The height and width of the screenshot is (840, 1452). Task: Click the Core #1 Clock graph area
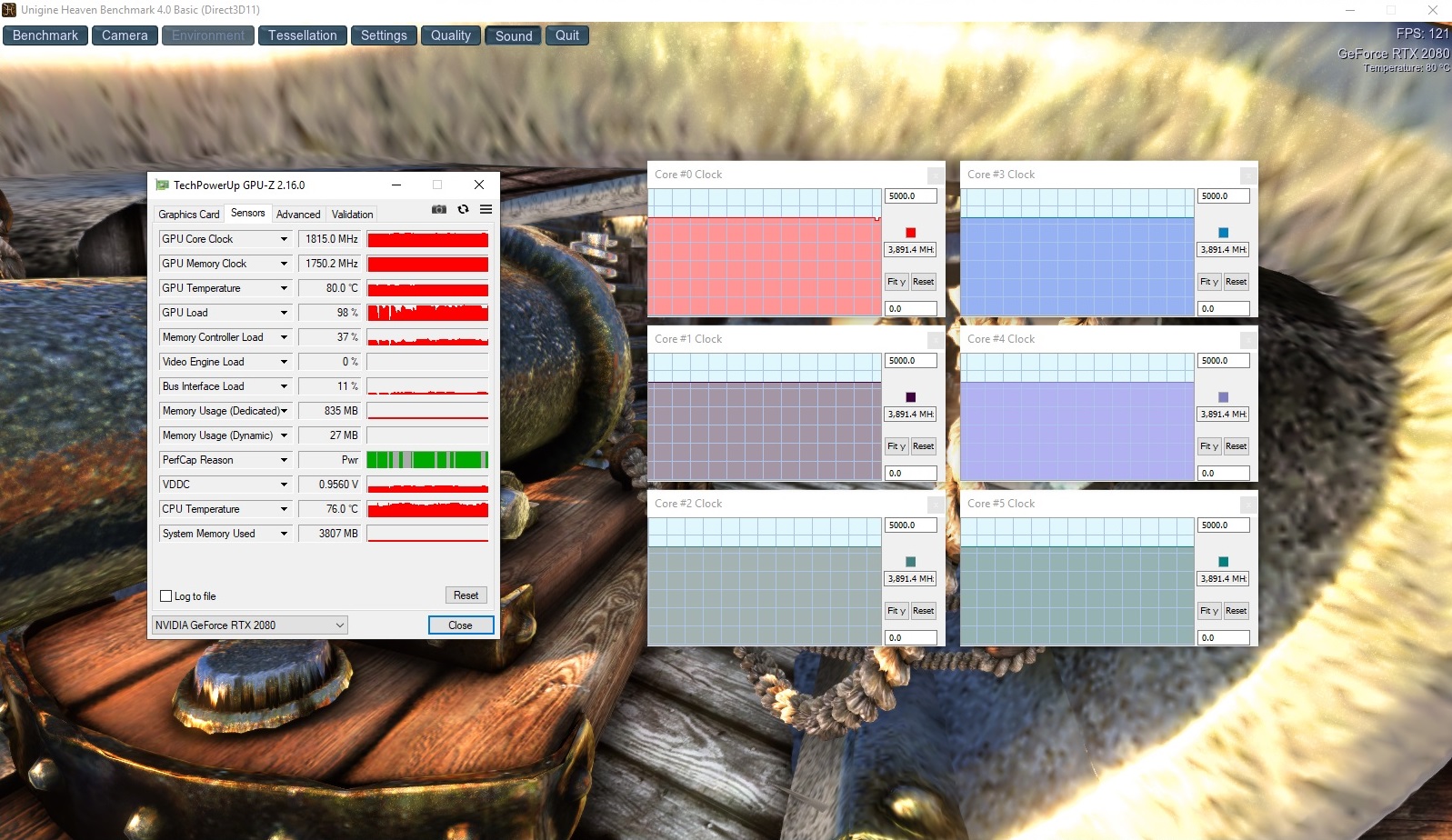(x=765, y=417)
